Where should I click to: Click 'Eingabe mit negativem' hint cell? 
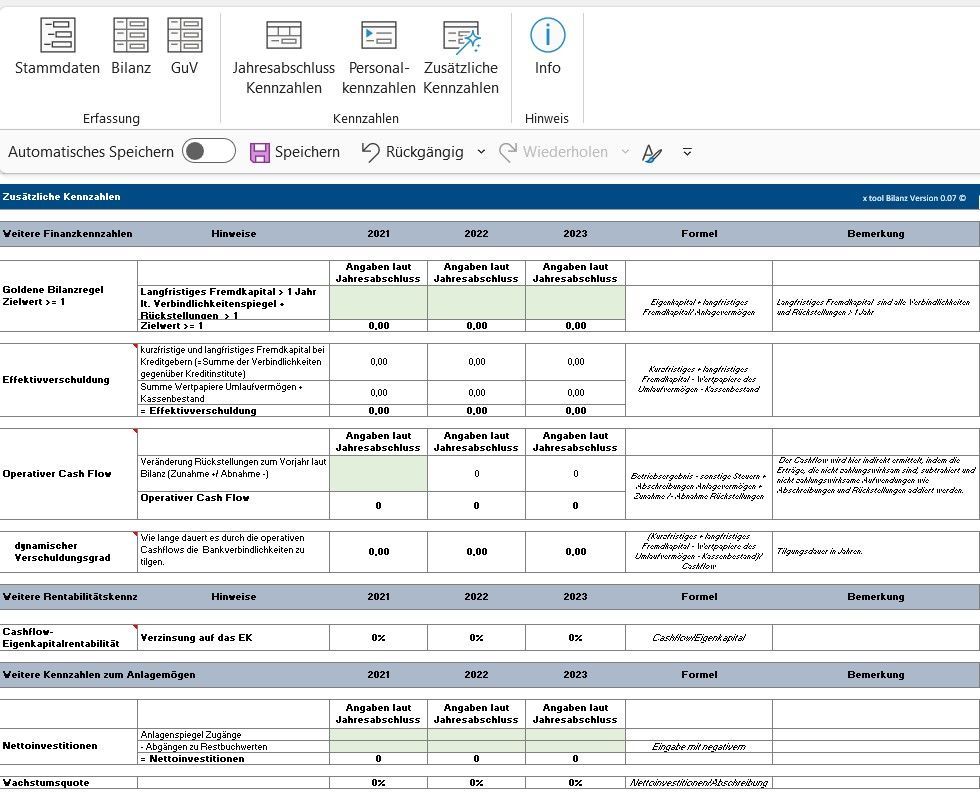tap(699, 747)
